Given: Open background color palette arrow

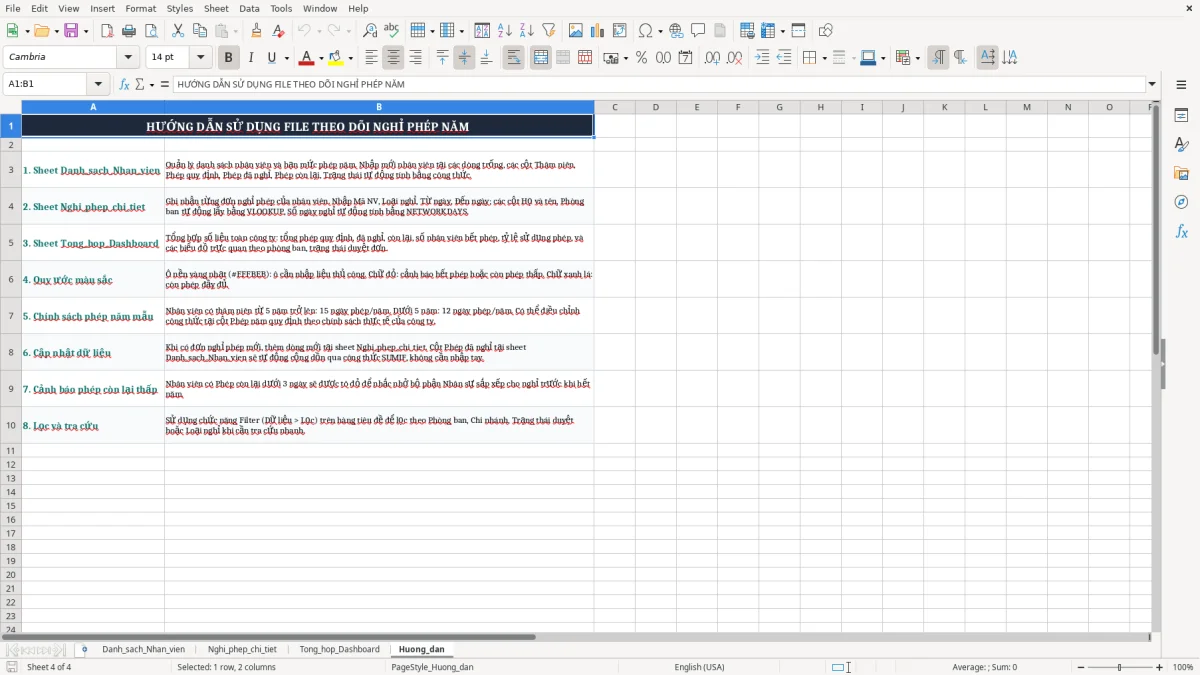Looking at the screenshot, I should click(350, 58).
